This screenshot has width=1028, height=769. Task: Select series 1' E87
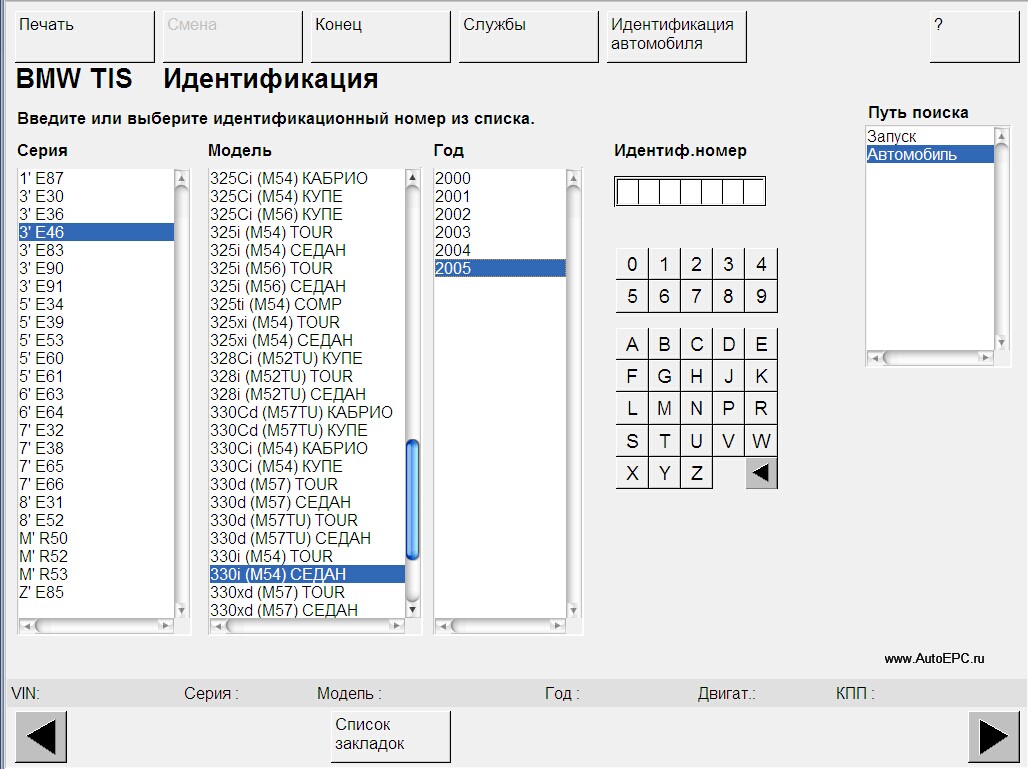pos(96,178)
